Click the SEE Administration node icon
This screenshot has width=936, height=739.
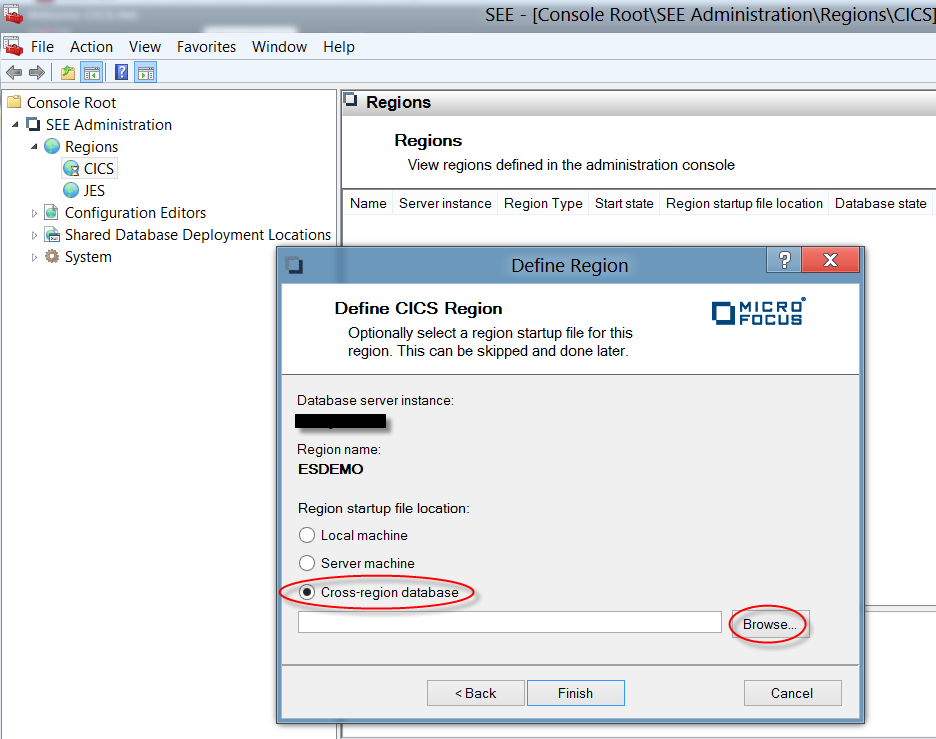pyautogui.click(x=33, y=124)
